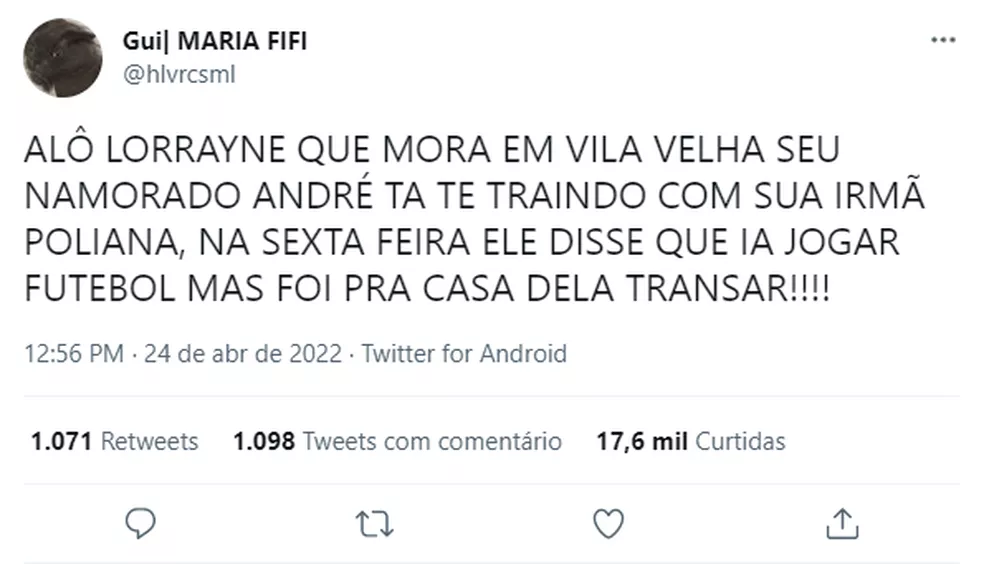
Task: Click the reply speech bubble icon
Action: coord(142,522)
